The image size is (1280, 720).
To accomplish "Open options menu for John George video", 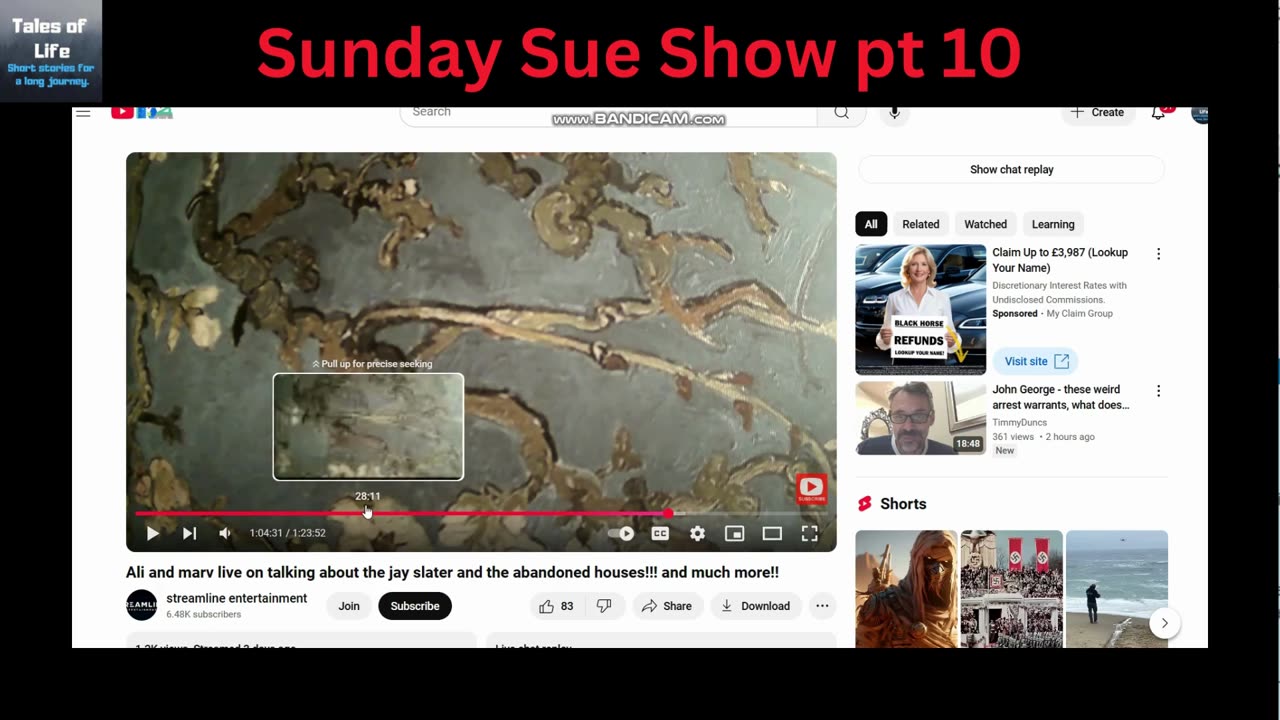I will [1159, 391].
